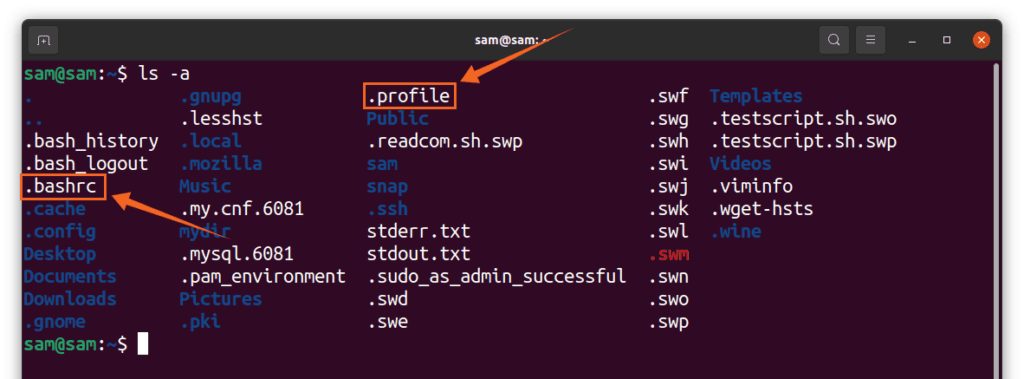The image size is (1024, 379).
Task: Click the Pictures directory entry
Action: coord(221,299)
